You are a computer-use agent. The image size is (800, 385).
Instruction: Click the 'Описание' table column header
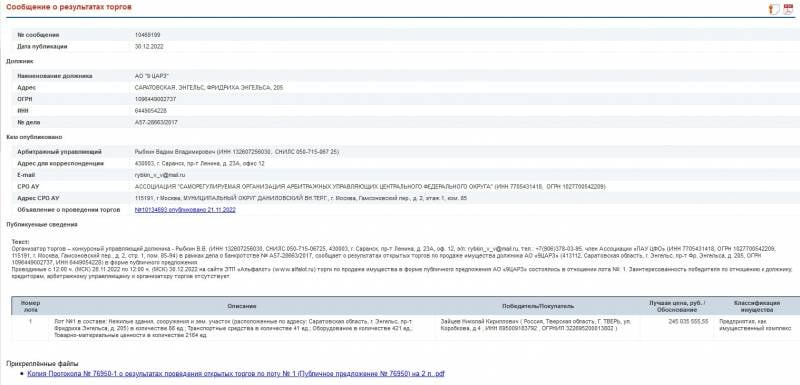click(242, 306)
